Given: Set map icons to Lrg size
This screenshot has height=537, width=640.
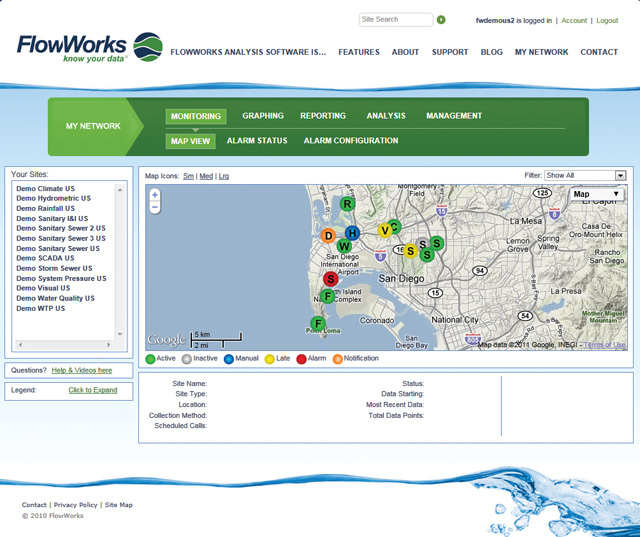Looking at the screenshot, I should [x=223, y=176].
